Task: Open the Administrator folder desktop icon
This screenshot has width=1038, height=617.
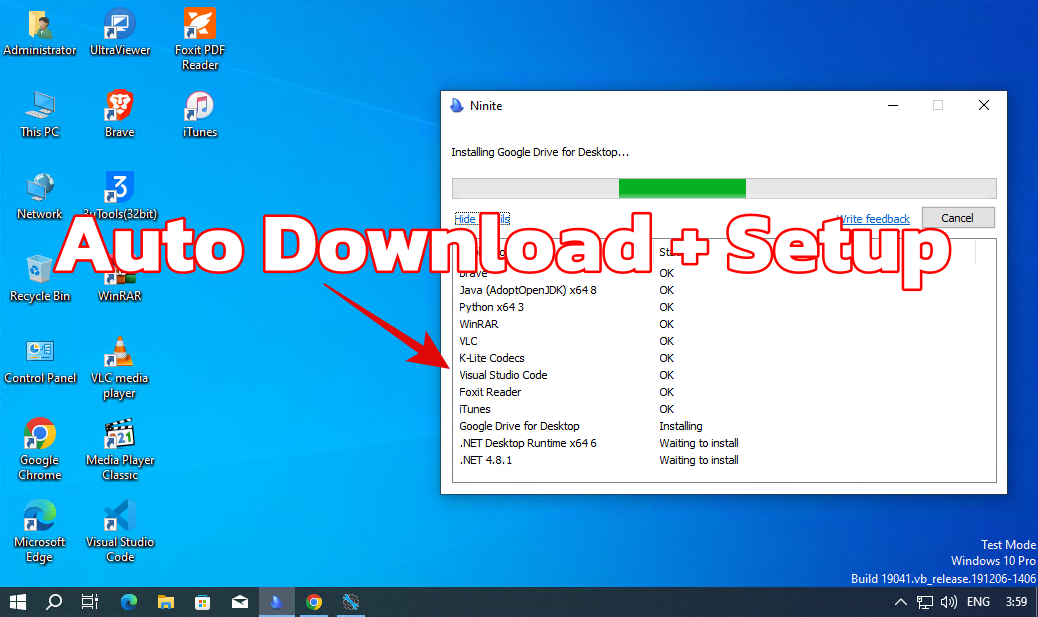Action: 40,33
